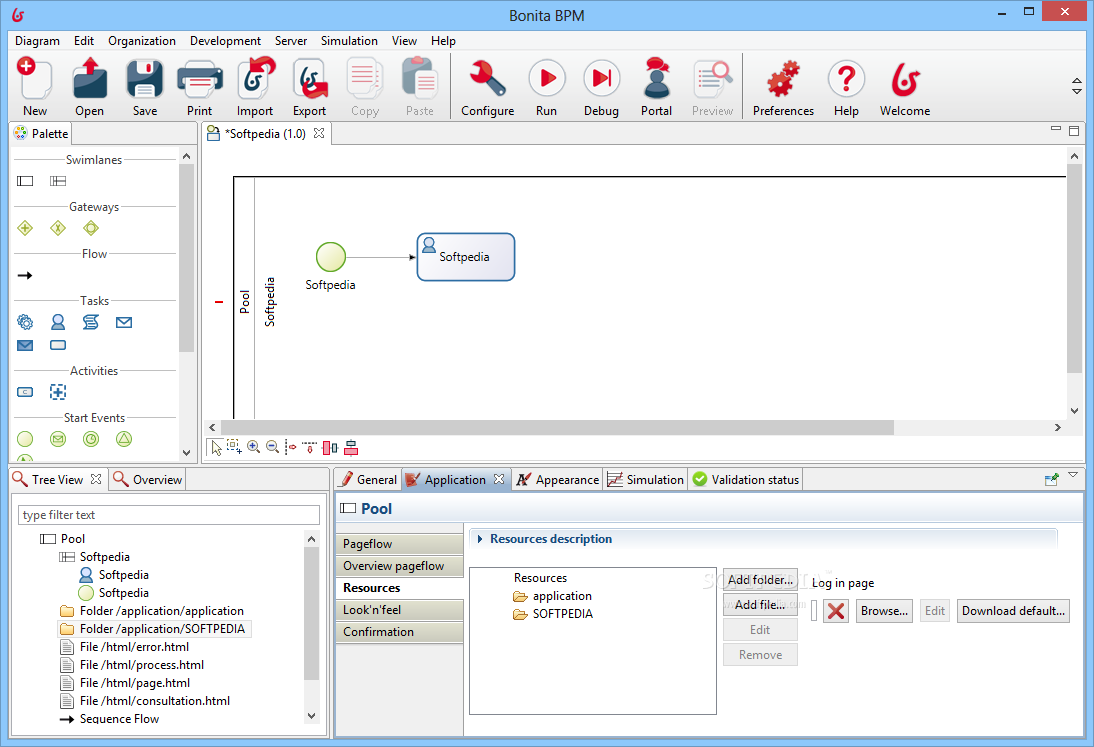Click the Export toolbar icon
This screenshot has height=747, width=1094.
[309, 79]
